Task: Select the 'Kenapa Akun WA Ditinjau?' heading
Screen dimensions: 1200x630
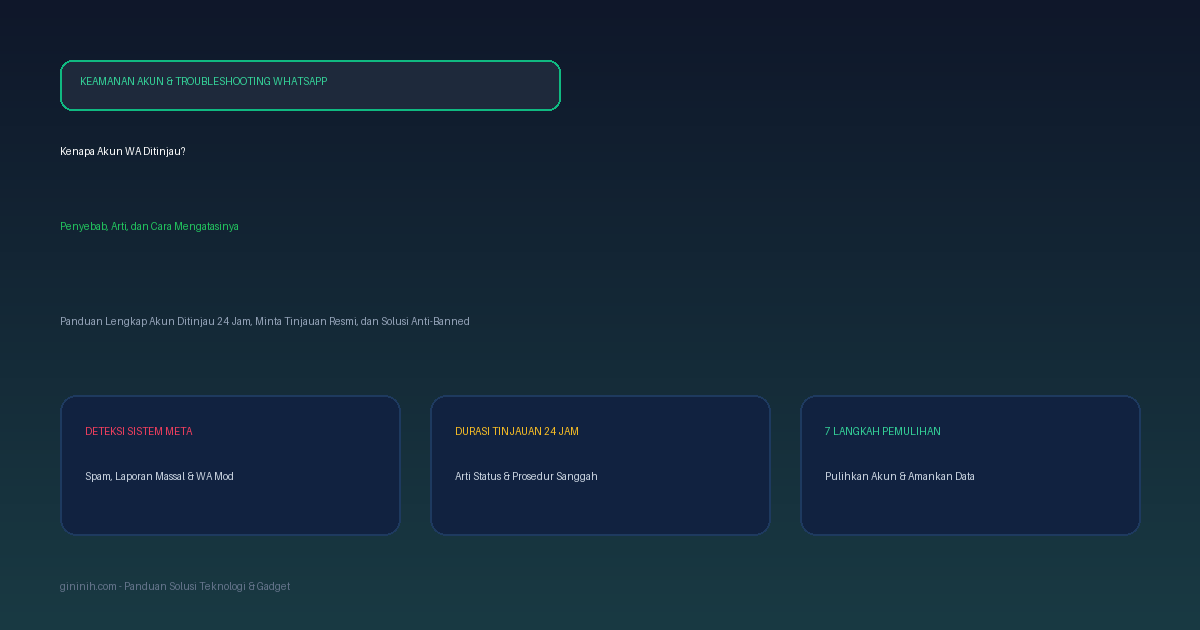Action: [123, 152]
